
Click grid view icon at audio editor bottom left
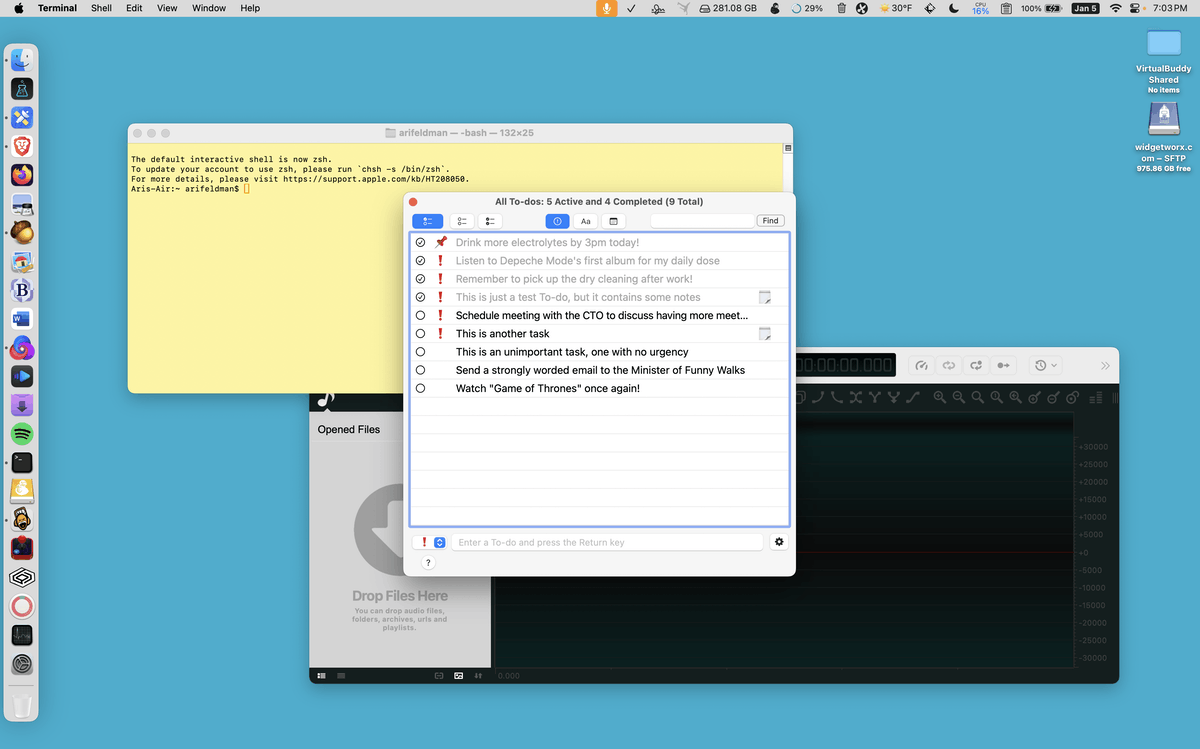pyautogui.click(x=322, y=676)
